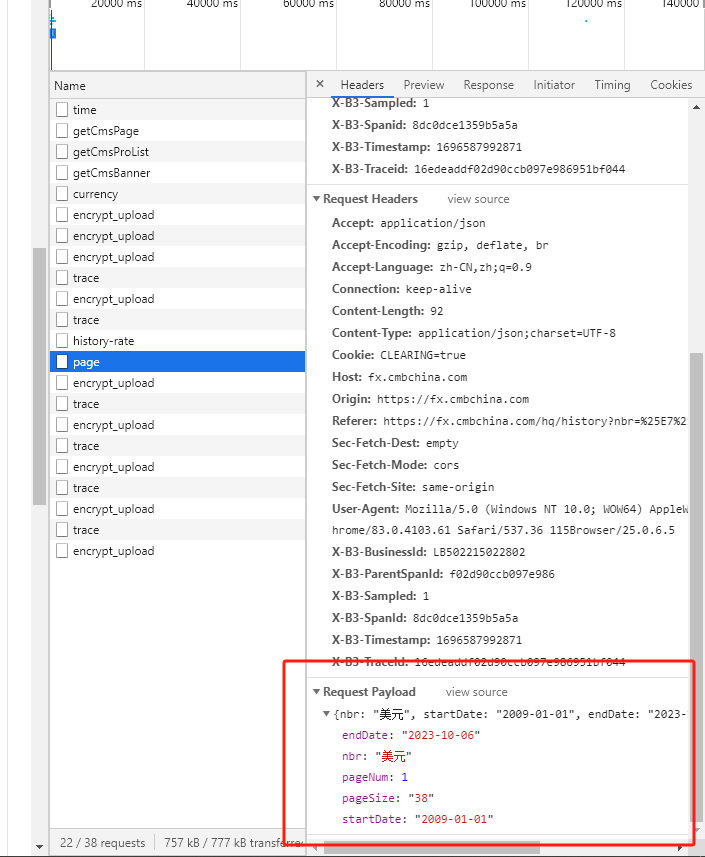Click the endDate payload value 2023-10-06
This screenshot has width=705, height=857.
[441, 735]
